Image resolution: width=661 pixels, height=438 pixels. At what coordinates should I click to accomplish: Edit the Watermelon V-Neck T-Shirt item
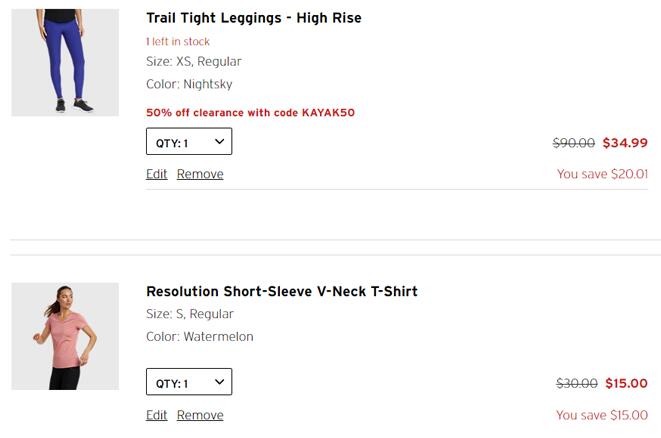pos(156,415)
